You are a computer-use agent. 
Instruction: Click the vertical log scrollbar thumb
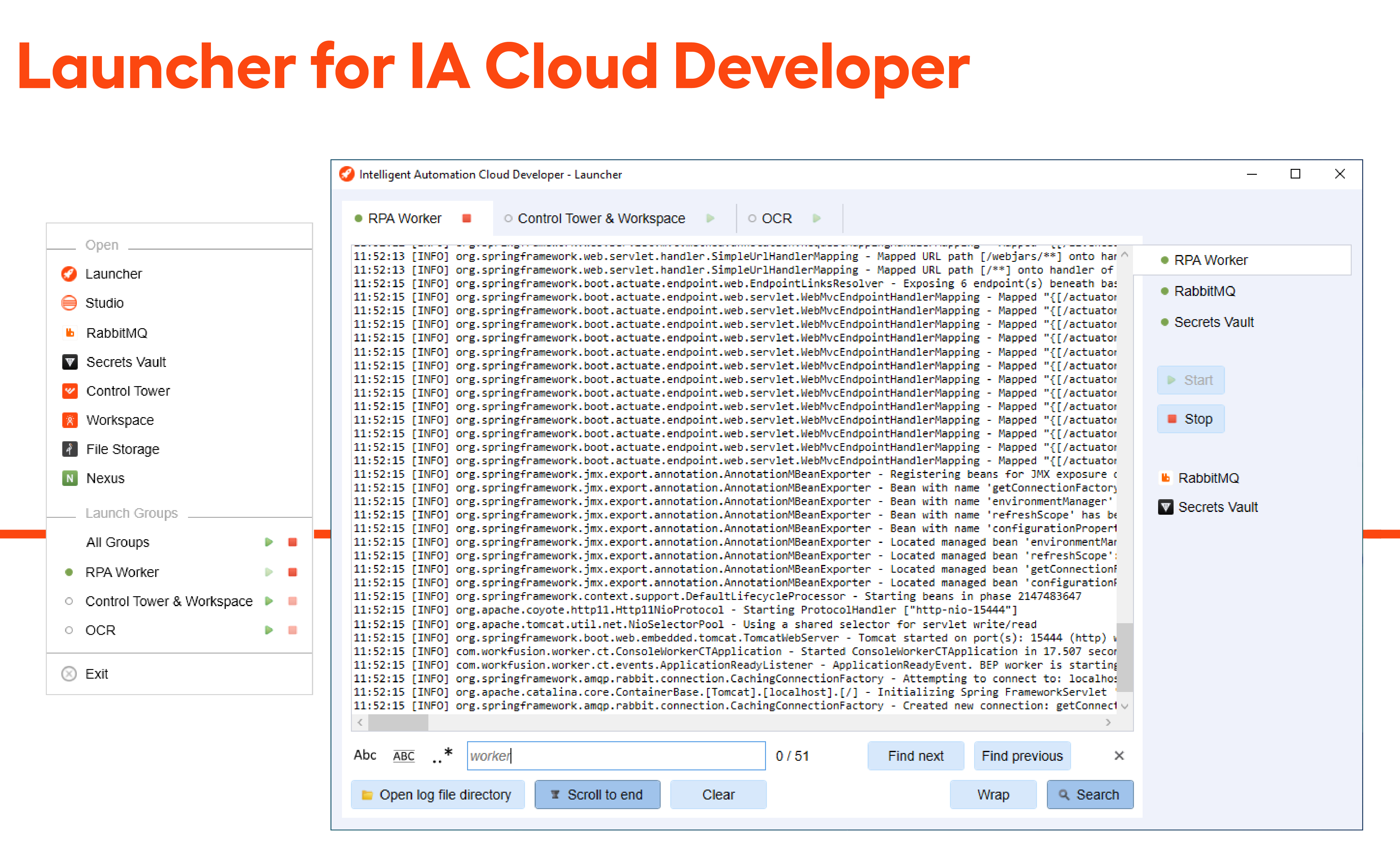pos(1125,657)
